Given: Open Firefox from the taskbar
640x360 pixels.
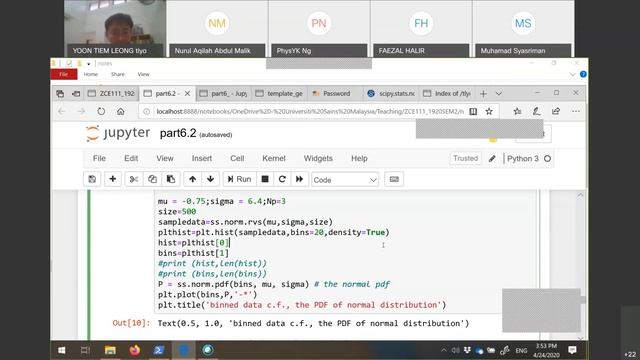Looking at the screenshot, I should [x=135, y=350].
